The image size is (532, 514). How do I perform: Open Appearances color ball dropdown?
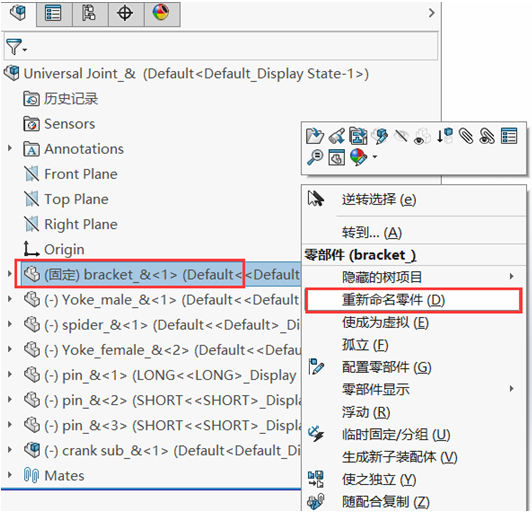375,157
